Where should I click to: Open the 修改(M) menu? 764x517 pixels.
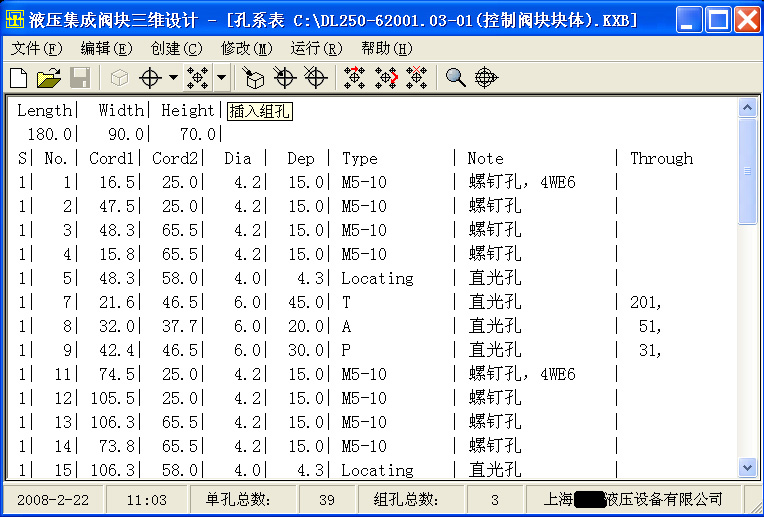coord(247,48)
